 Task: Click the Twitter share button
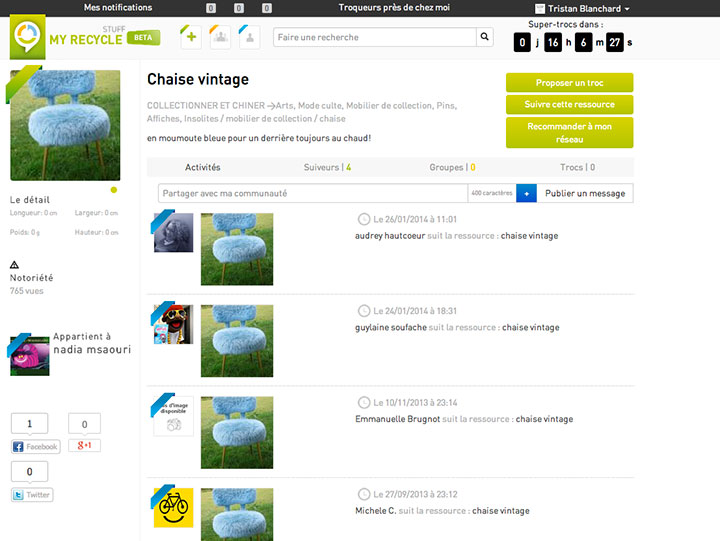(x=31, y=494)
